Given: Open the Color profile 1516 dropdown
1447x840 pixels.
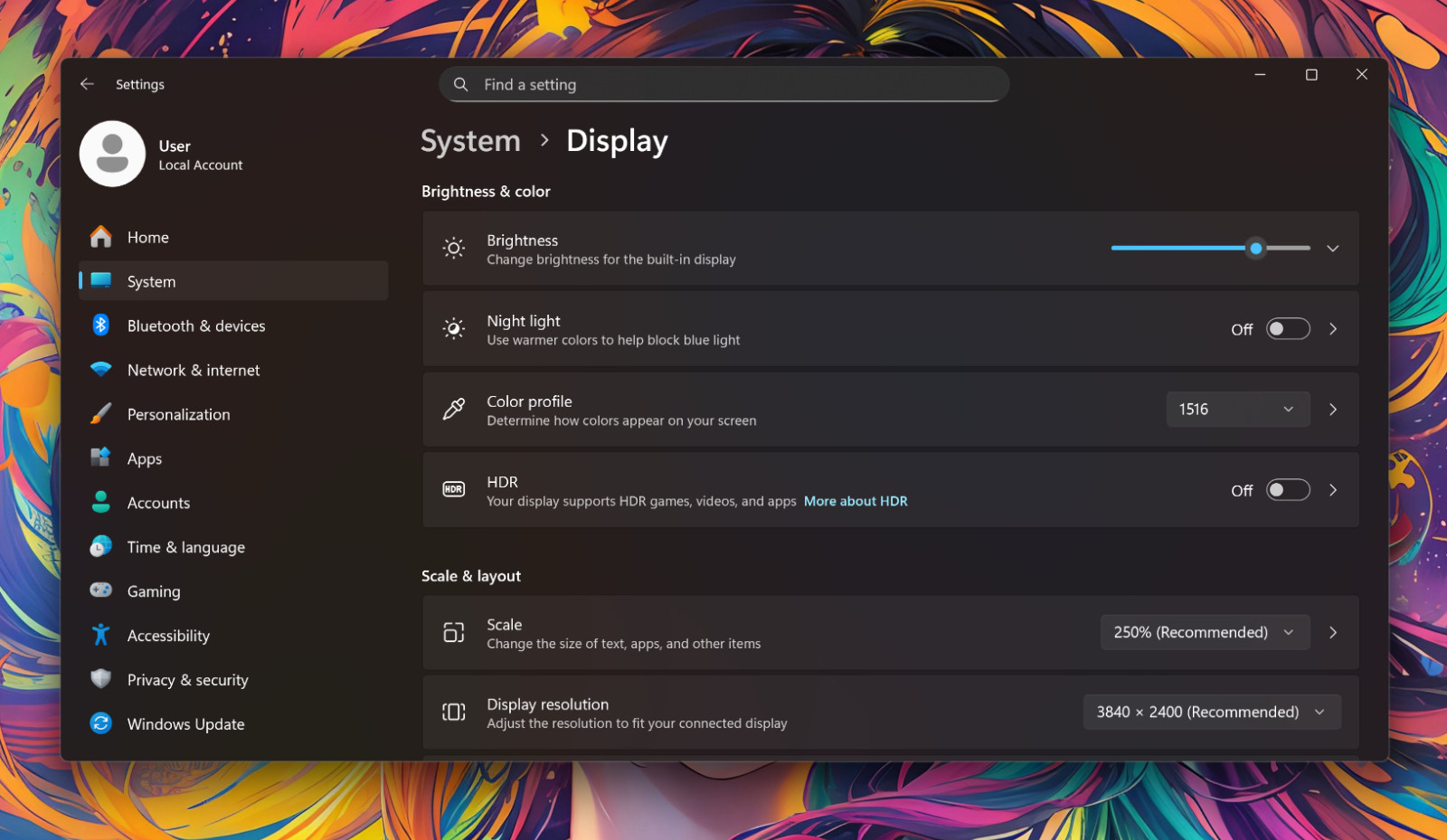Looking at the screenshot, I should point(1238,410).
